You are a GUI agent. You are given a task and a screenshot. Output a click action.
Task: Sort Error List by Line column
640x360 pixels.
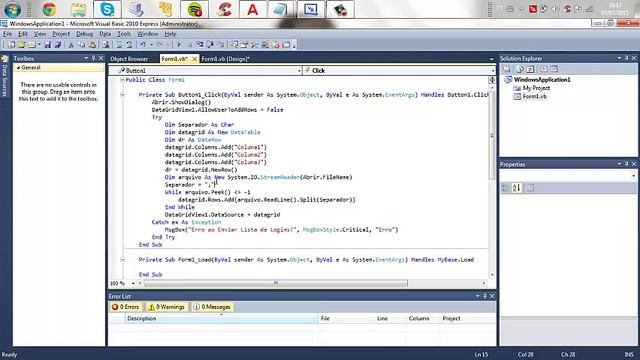pyautogui.click(x=390, y=318)
